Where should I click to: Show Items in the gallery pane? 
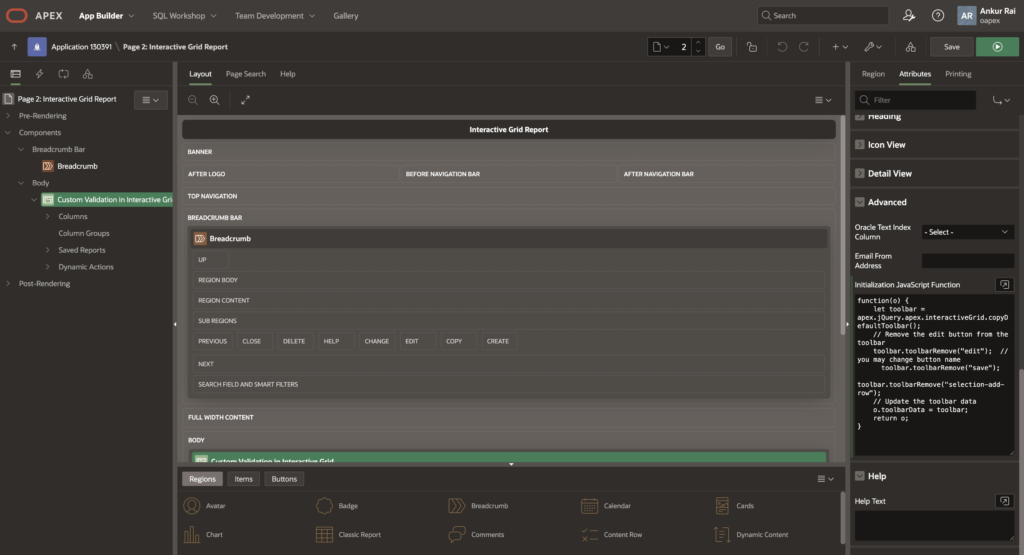pos(243,479)
